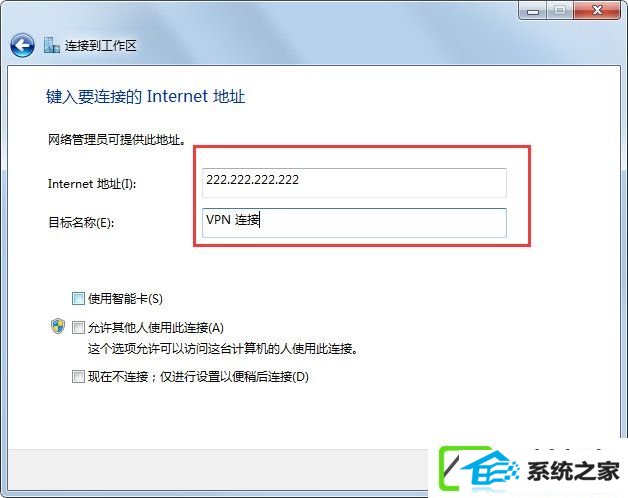The image size is (628, 498).
Task: Click the network workplace icon beside the title
Action: [52, 45]
